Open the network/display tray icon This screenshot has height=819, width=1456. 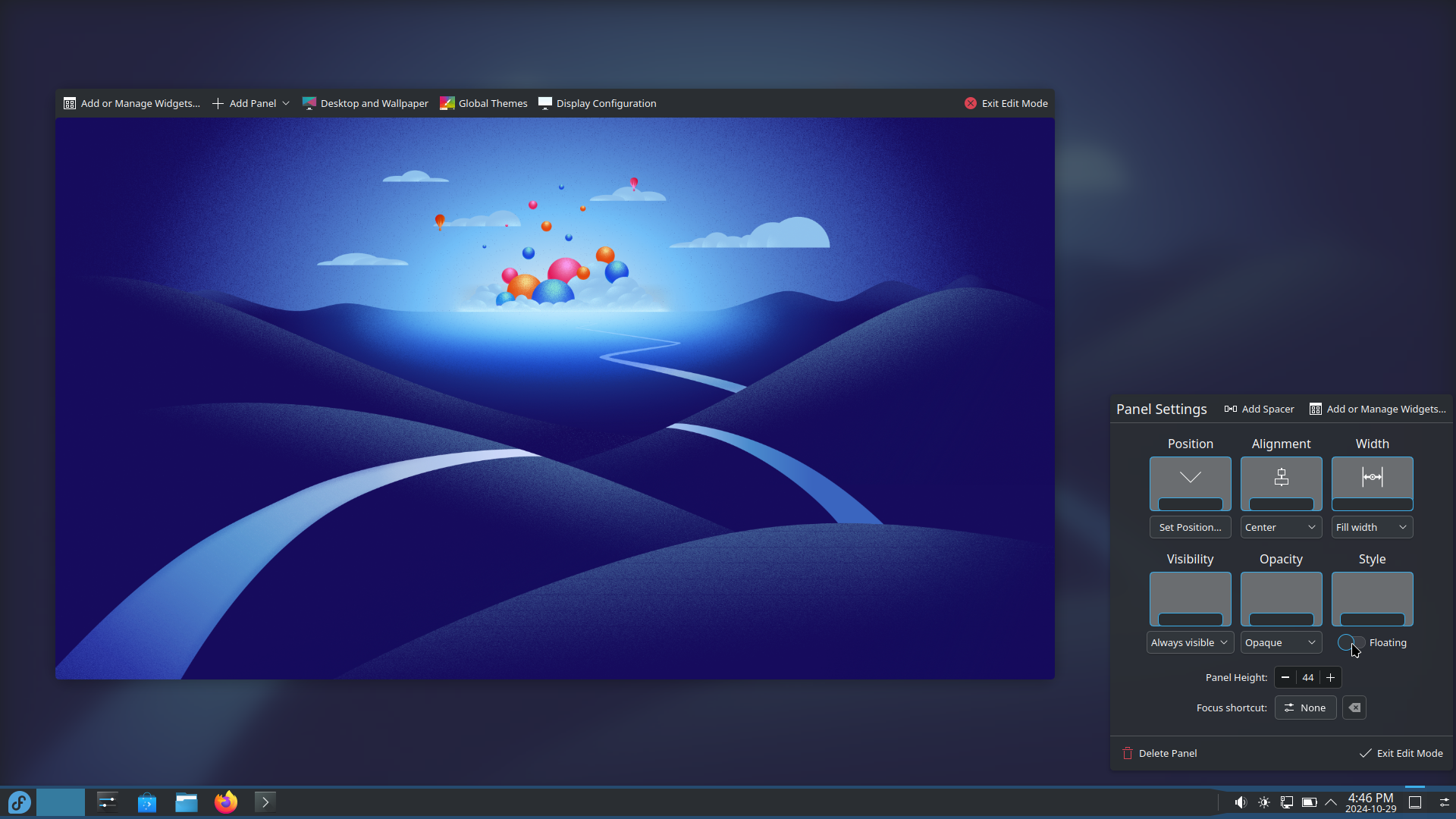(1287, 802)
